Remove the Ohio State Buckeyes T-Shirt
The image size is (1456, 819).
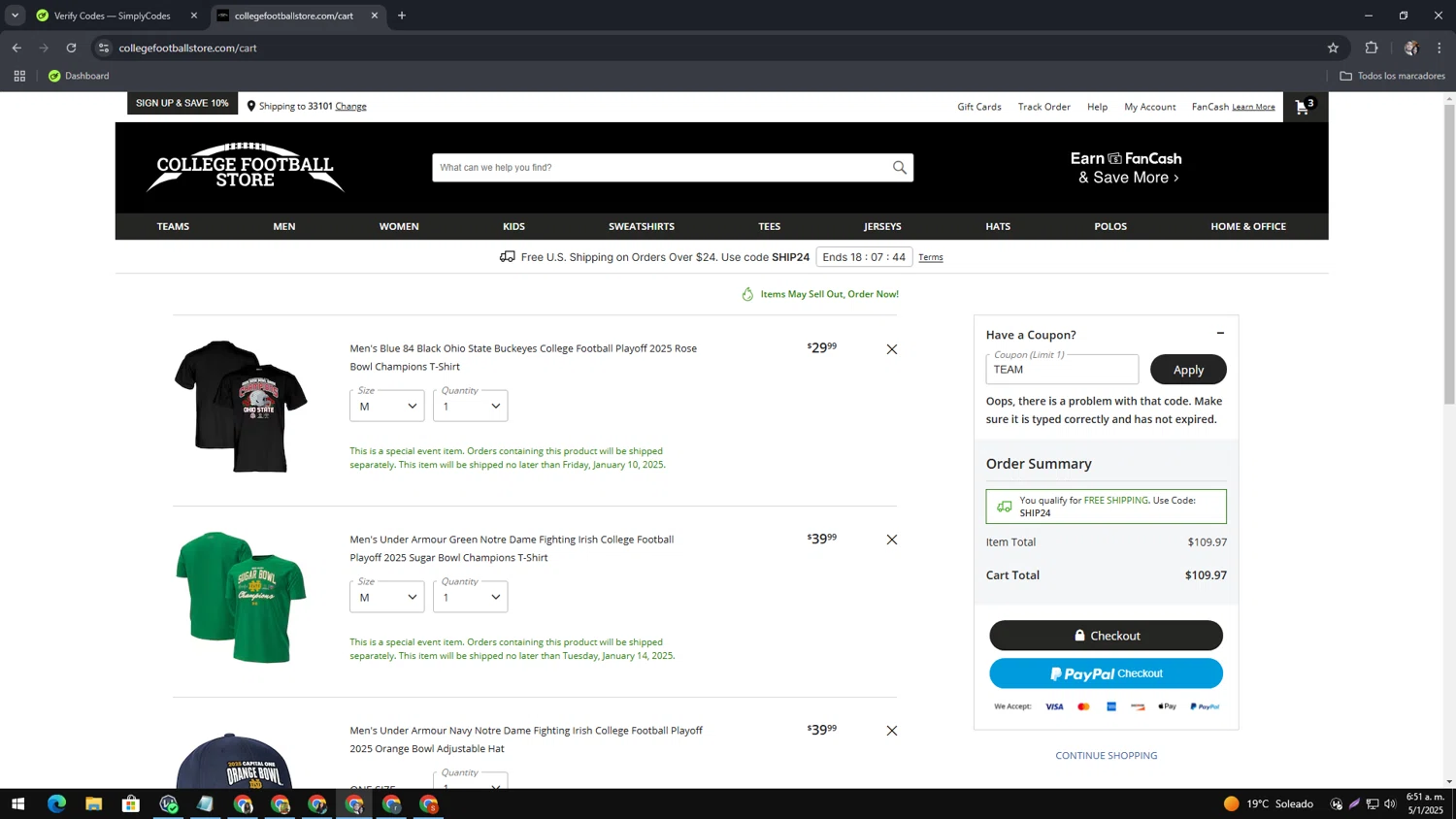(x=892, y=349)
